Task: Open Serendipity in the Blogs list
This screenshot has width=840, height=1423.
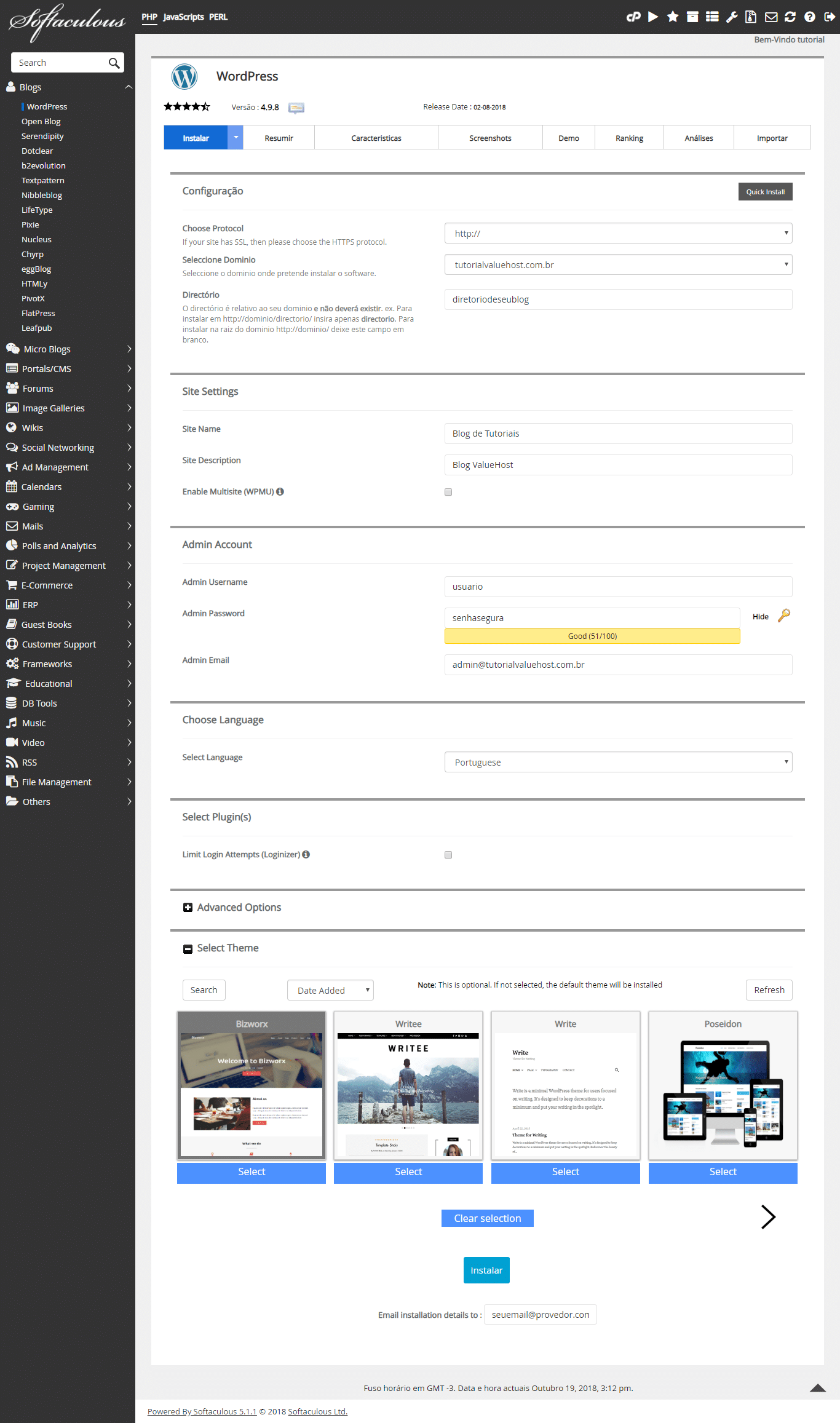Action: click(x=42, y=136)
